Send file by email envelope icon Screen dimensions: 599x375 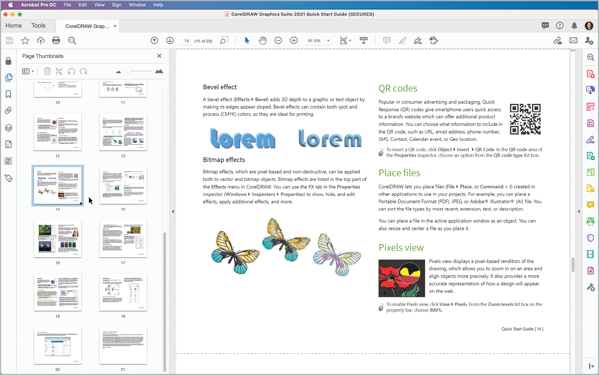573,40
